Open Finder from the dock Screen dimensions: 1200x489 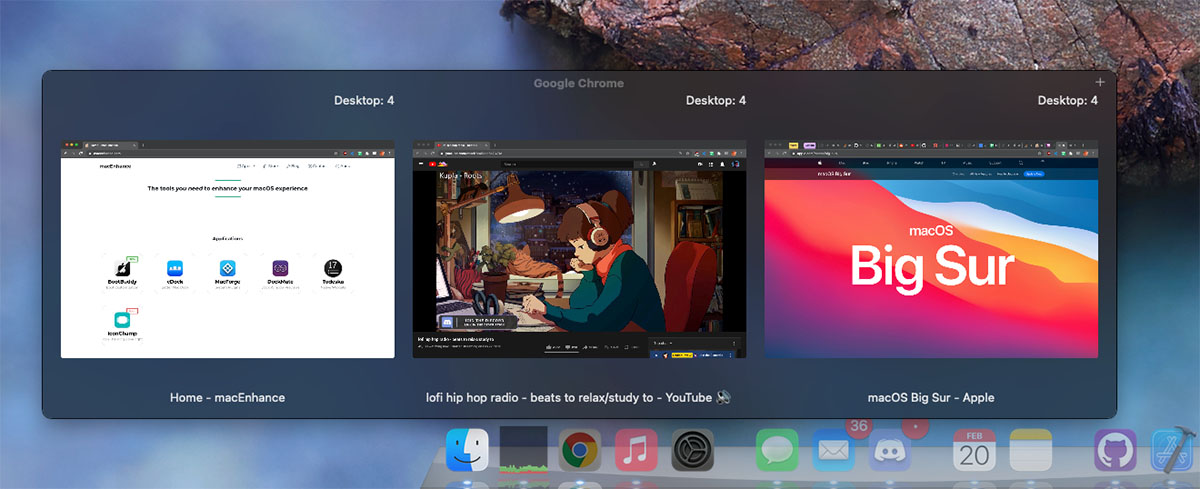pos(467,450)
